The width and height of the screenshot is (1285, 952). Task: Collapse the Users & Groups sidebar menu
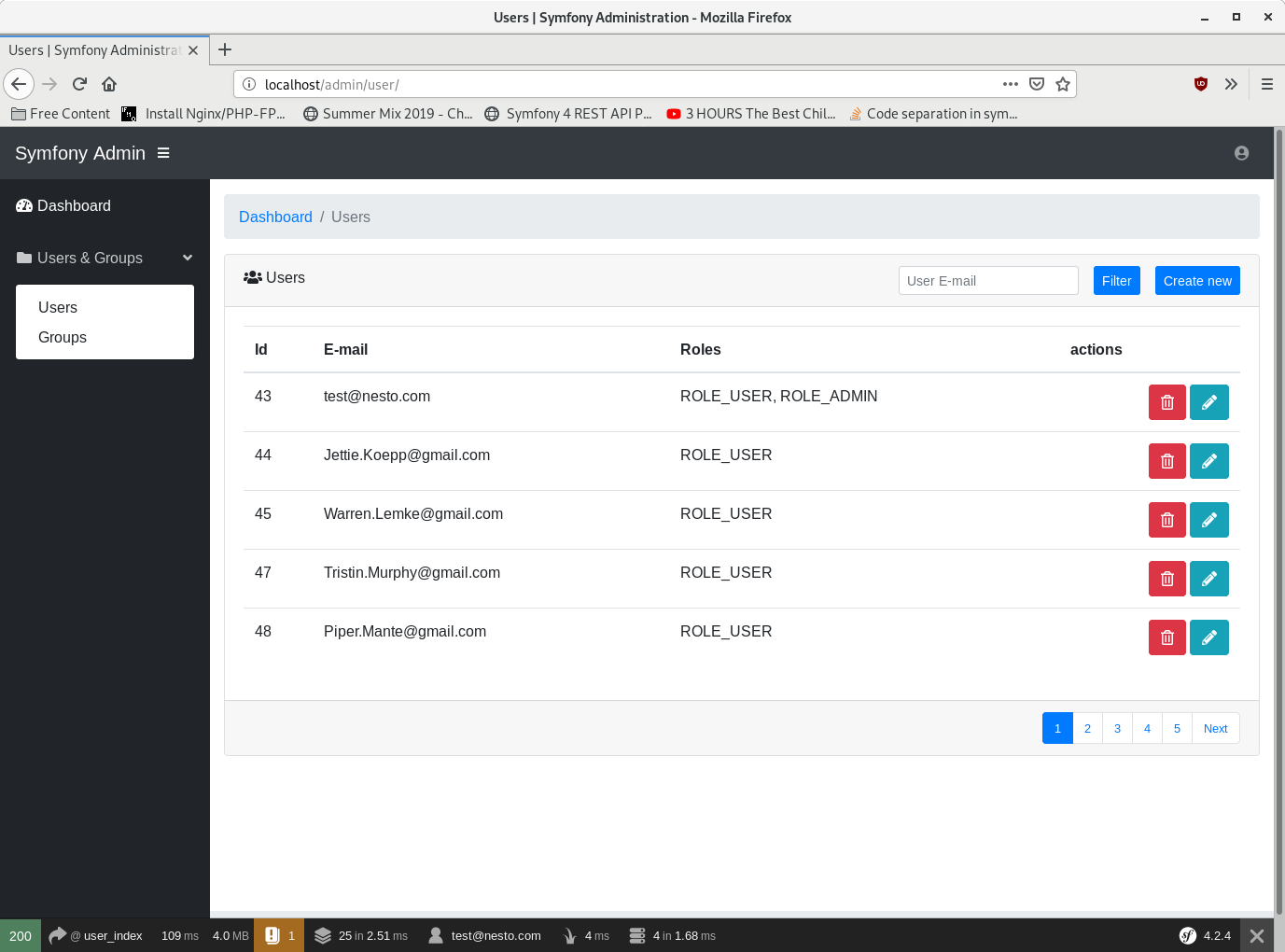pyautogui.click(x=105, y=258)
